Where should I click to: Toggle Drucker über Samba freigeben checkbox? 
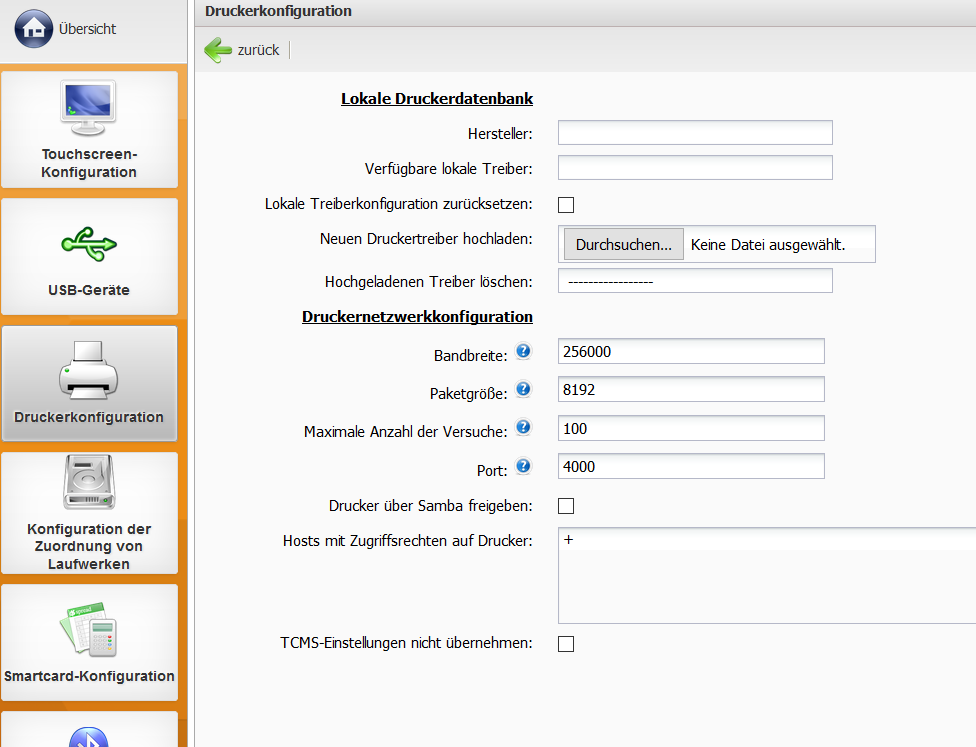click(566, 506)
